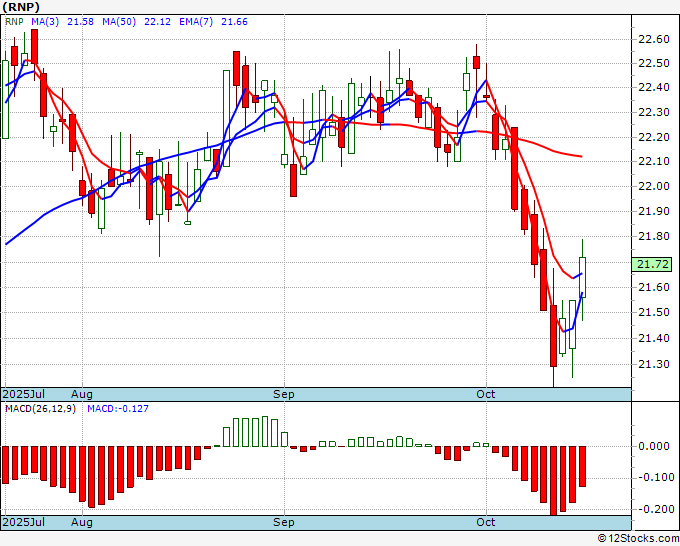Click the current price tag 21.72
The height and width of the screenshot is (546, 680).
[x=652, y=264]
